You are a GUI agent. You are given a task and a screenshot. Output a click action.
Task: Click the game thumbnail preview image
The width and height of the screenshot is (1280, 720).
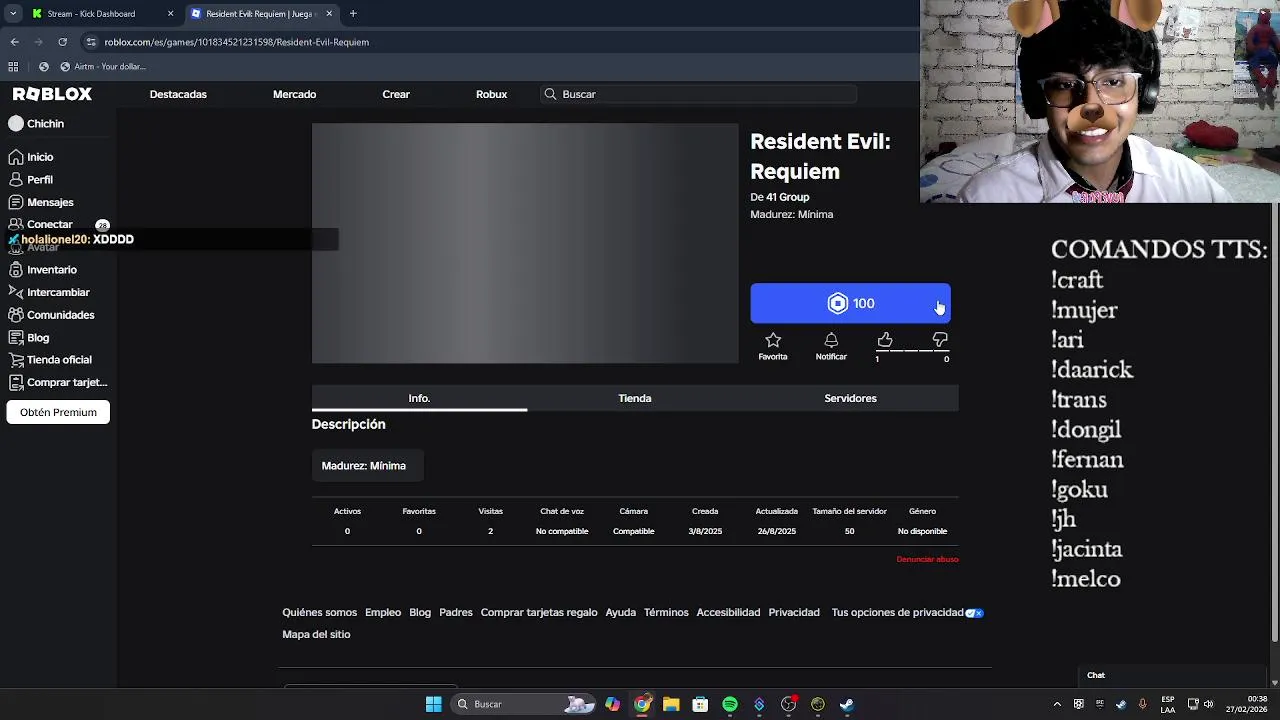(x=525, y=243)
